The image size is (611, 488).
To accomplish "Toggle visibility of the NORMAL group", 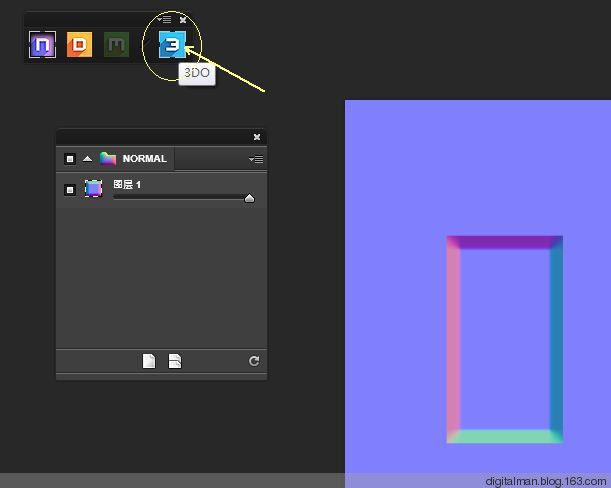I will 70,159.
